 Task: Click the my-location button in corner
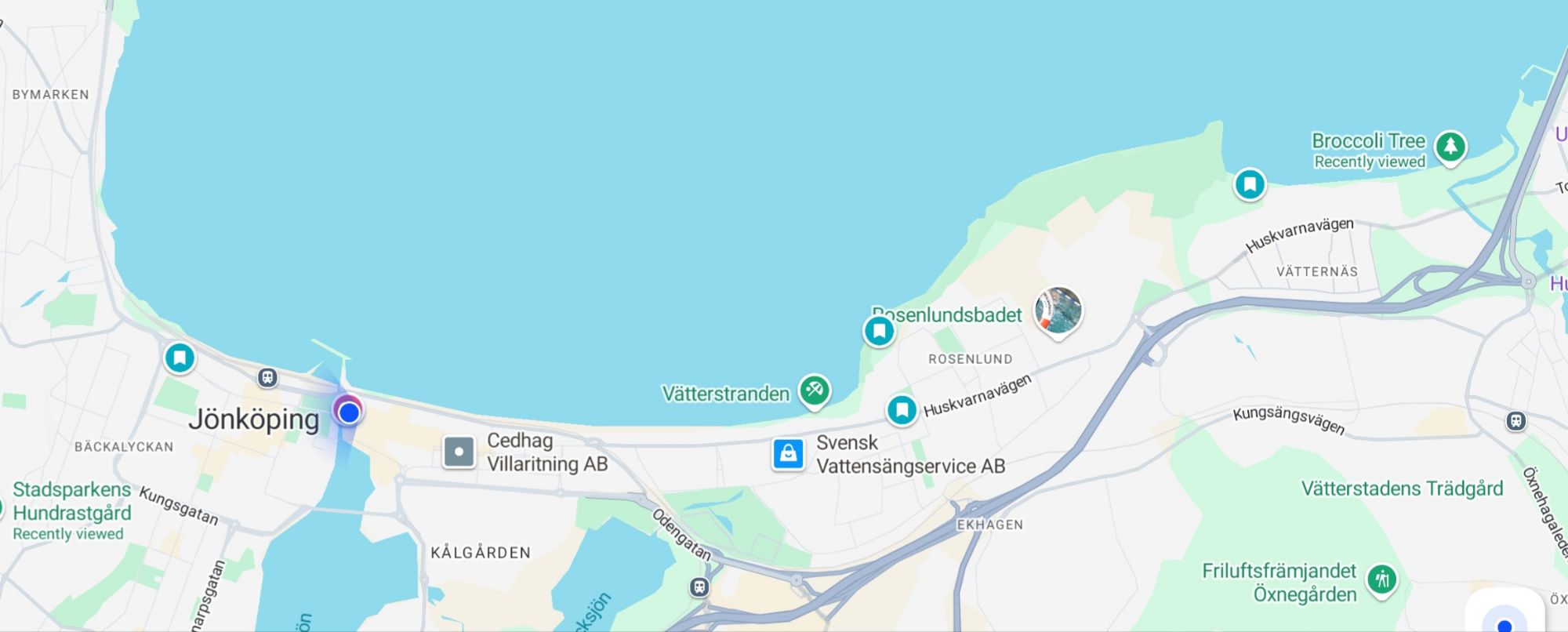click(1504, 616)
